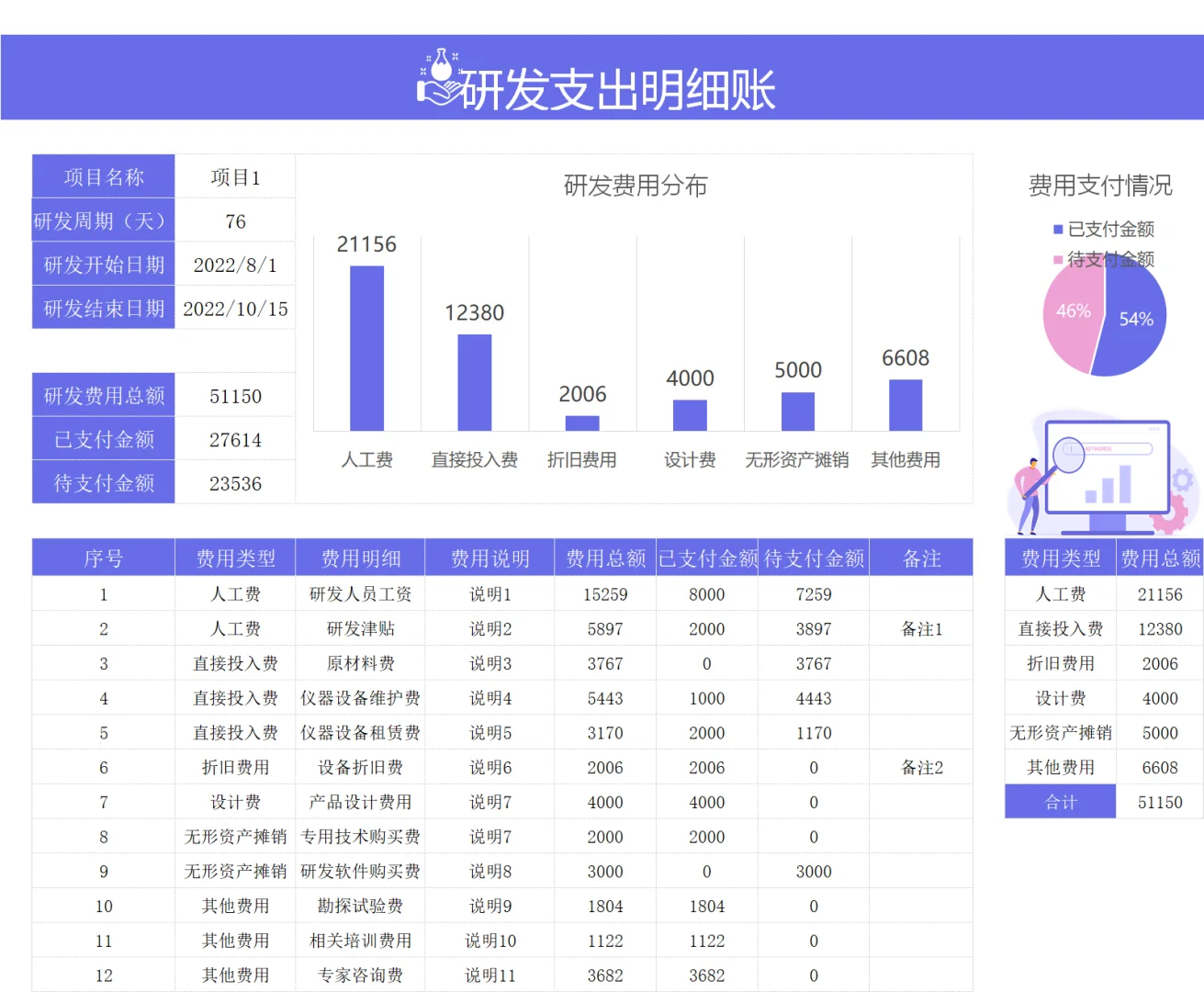
Task: Click the magnifying glass held by the illustrated person
Action: (1069, 456)
